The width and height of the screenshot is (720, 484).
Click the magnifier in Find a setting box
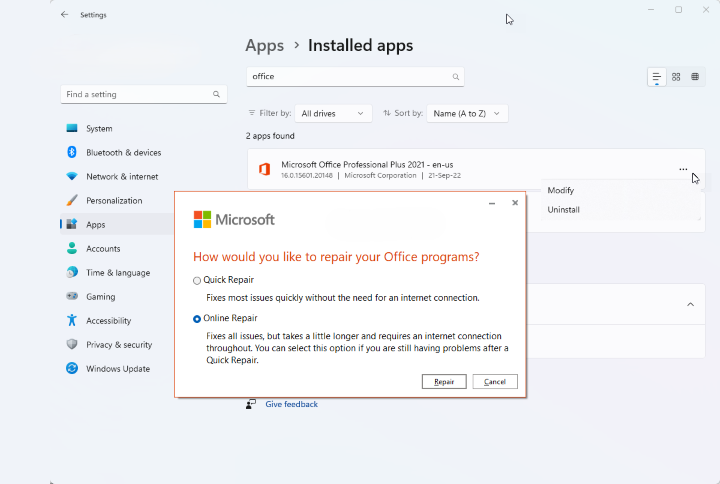pyautogui.click(x=216, y=94)
